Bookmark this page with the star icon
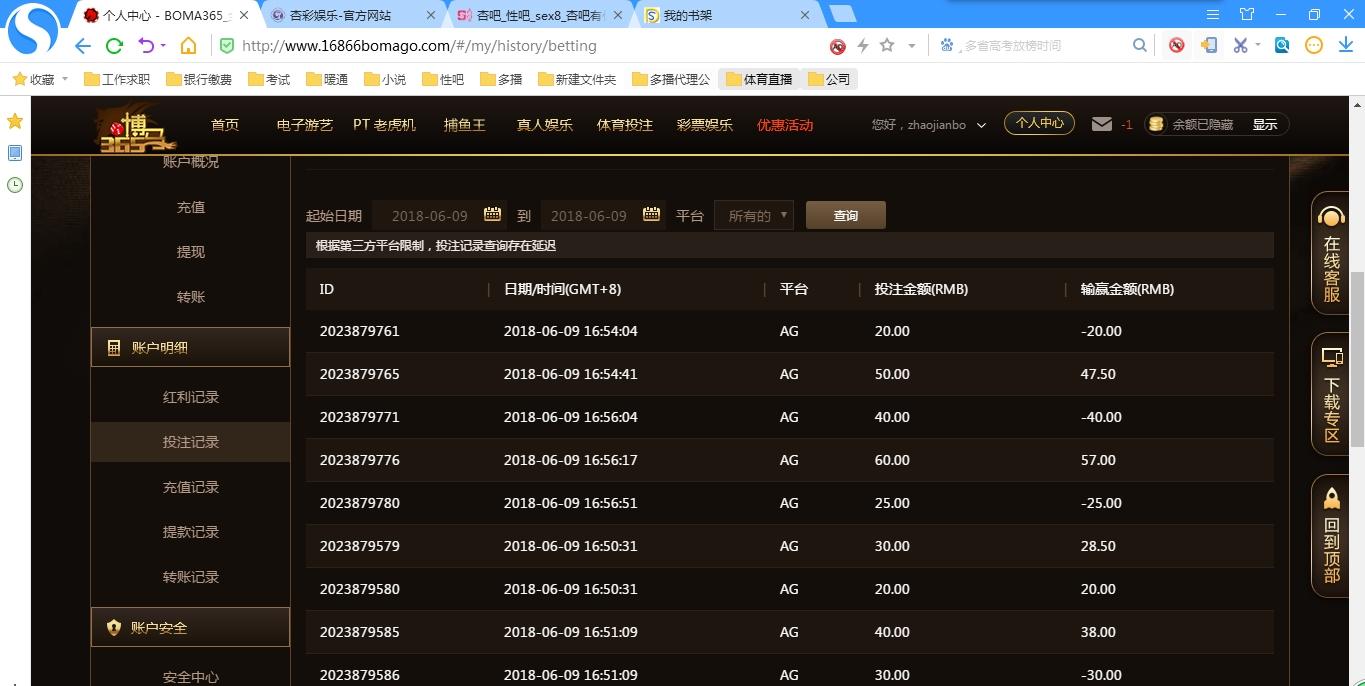The width and height of the screenshot is (1365, 686). [x=887, y=46]
